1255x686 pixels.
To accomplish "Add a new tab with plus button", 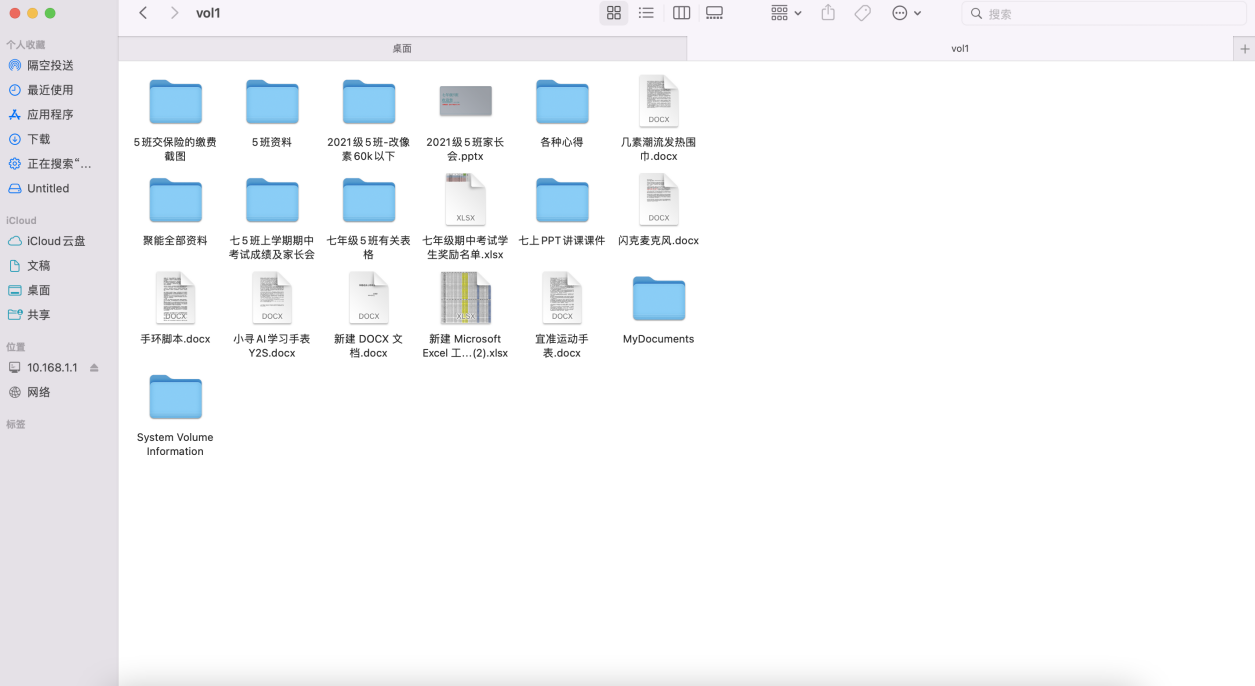I will pyautogui.click(x=1245, y=48).
